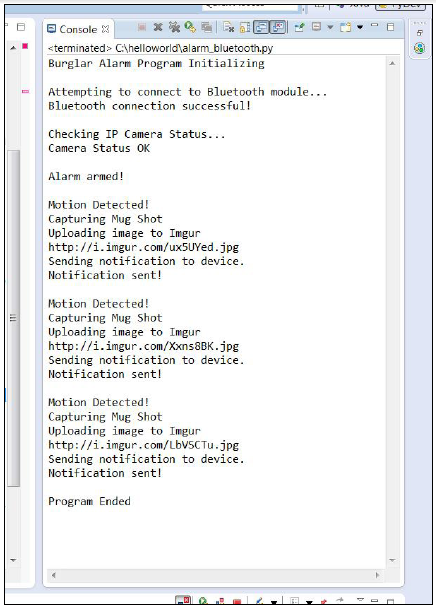Close the Console tab with its X

coord(105,29)
